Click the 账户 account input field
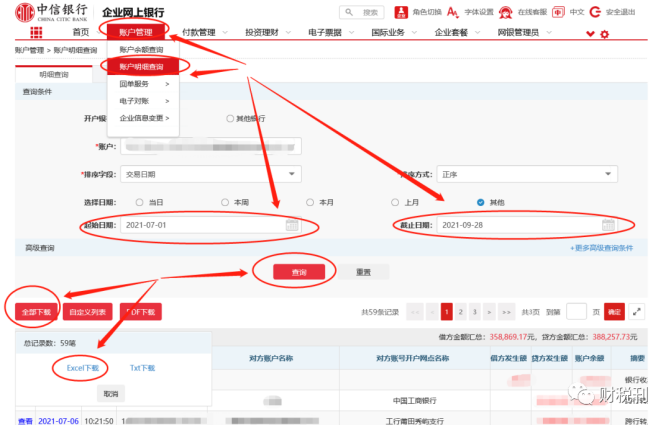The width and height of the screenshot is (671, 426). point(211,146)
